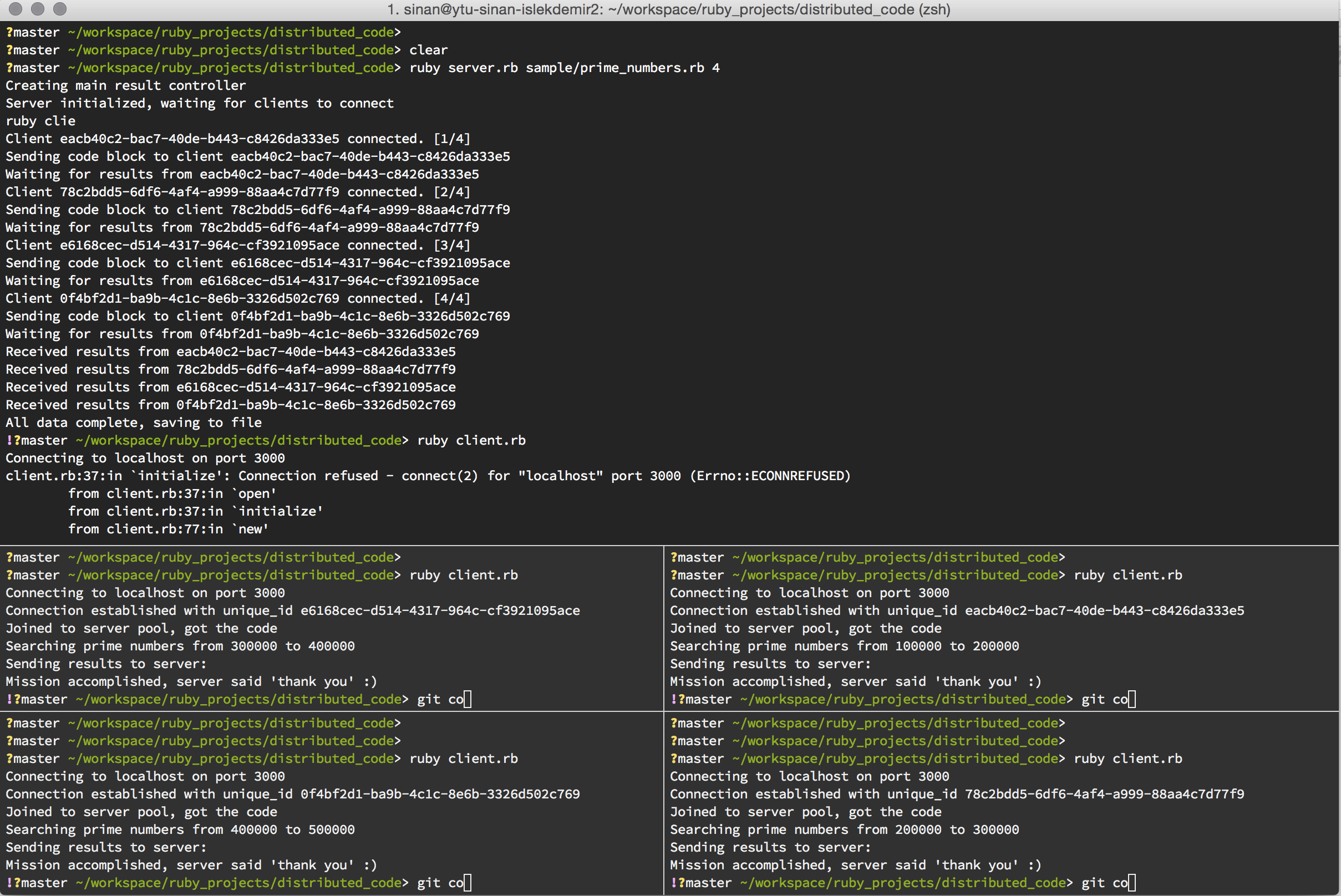Click 'Received results from 78c2bdd5' line
The width and height of the screenshot is (1341, 896).
tap(231, 369)
